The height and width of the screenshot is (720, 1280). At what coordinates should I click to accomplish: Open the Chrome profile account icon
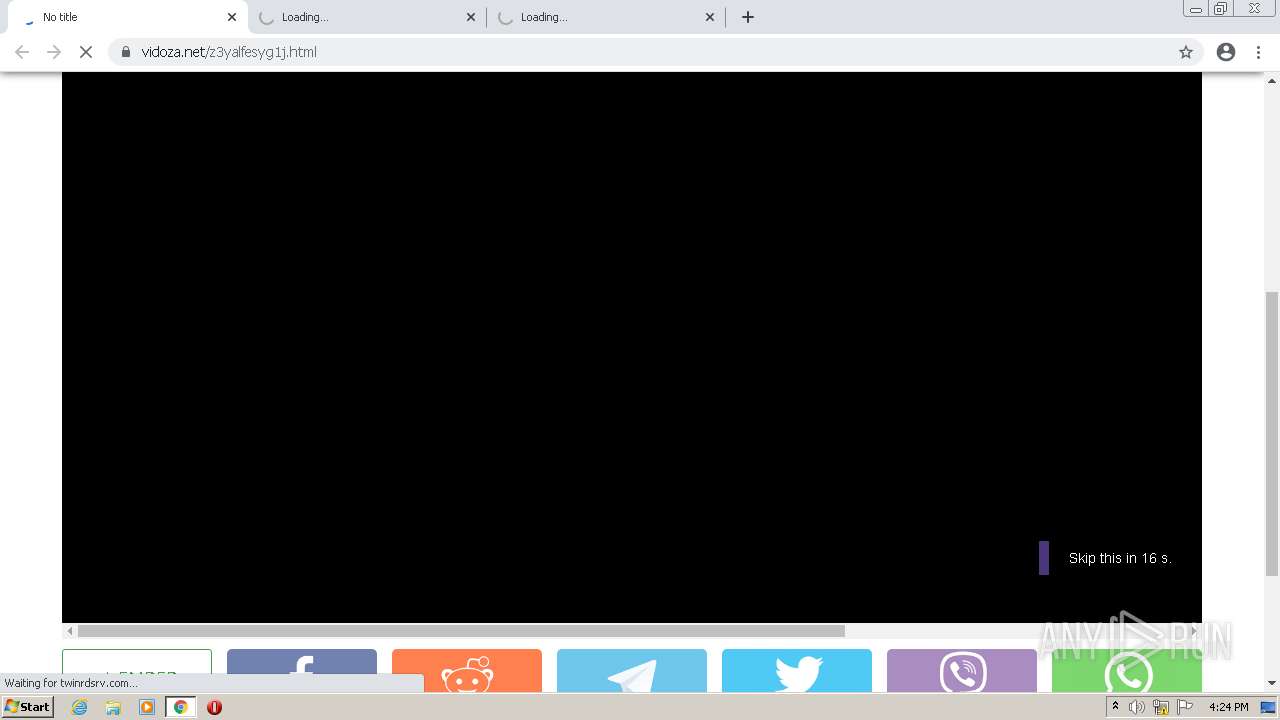[x=1226, y=52]
